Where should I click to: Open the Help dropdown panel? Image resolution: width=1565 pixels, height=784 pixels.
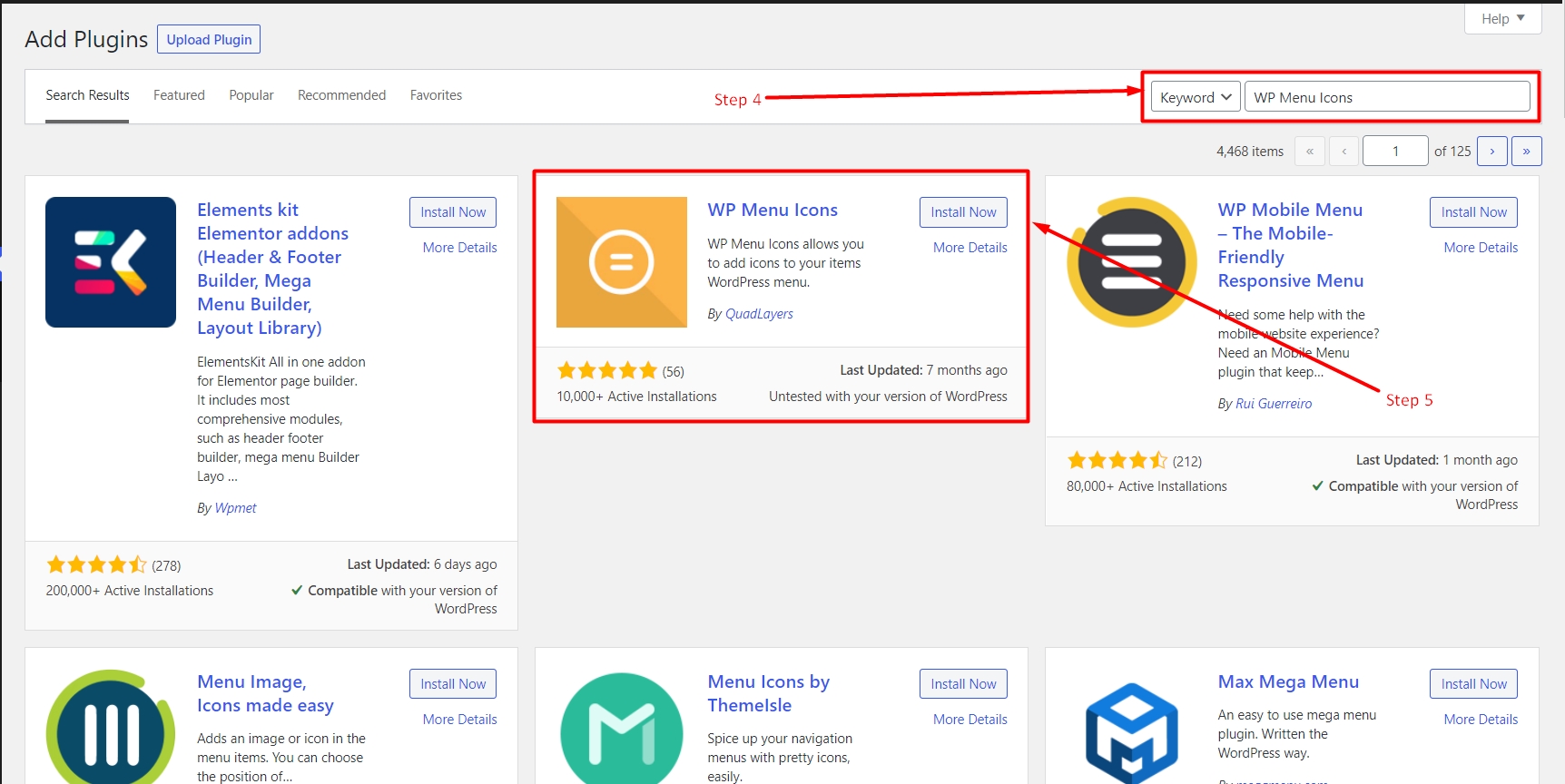[x=1503, y=18]
